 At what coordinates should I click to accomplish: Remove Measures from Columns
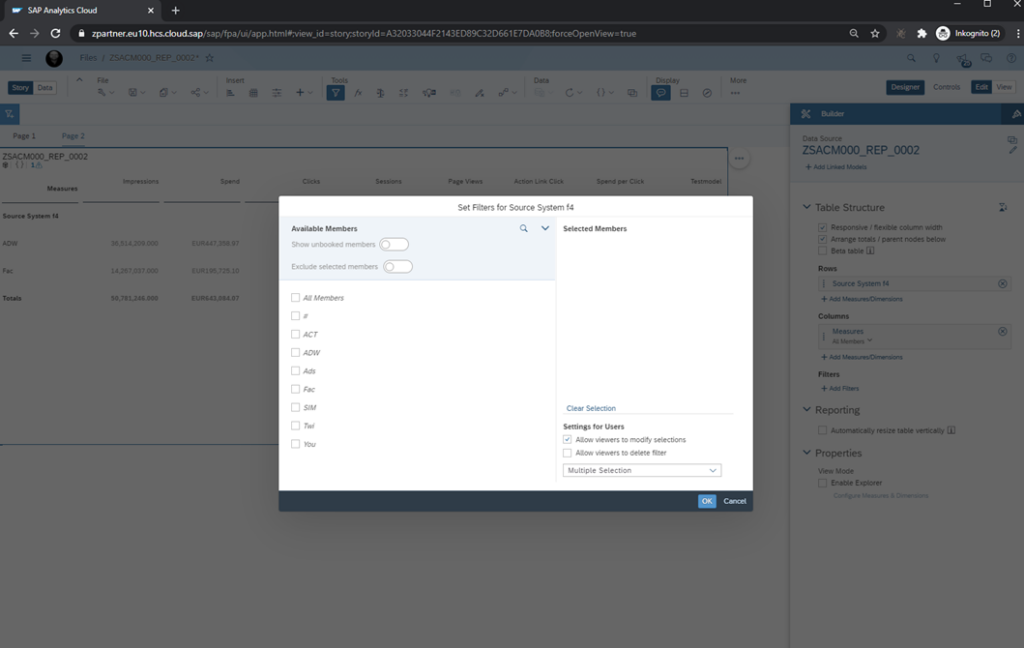(1002, 331)
